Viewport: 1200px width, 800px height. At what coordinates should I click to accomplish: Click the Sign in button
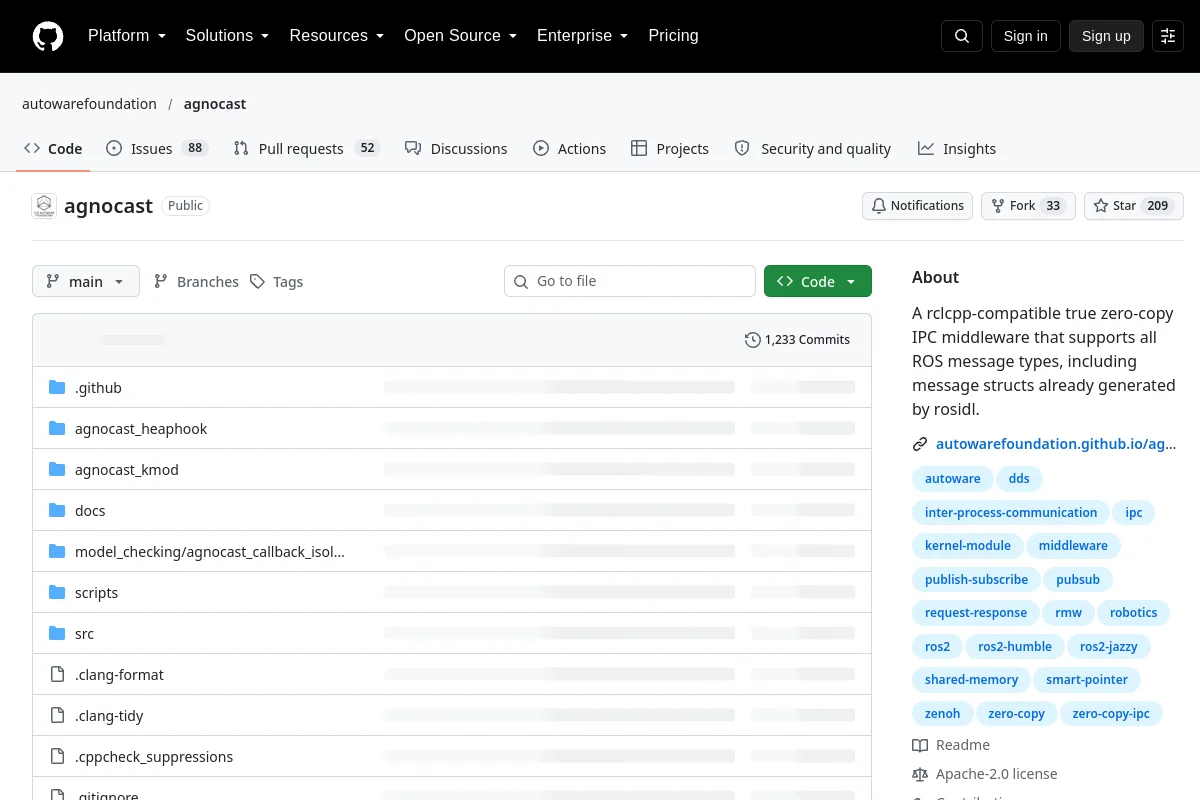point(1025,36)
